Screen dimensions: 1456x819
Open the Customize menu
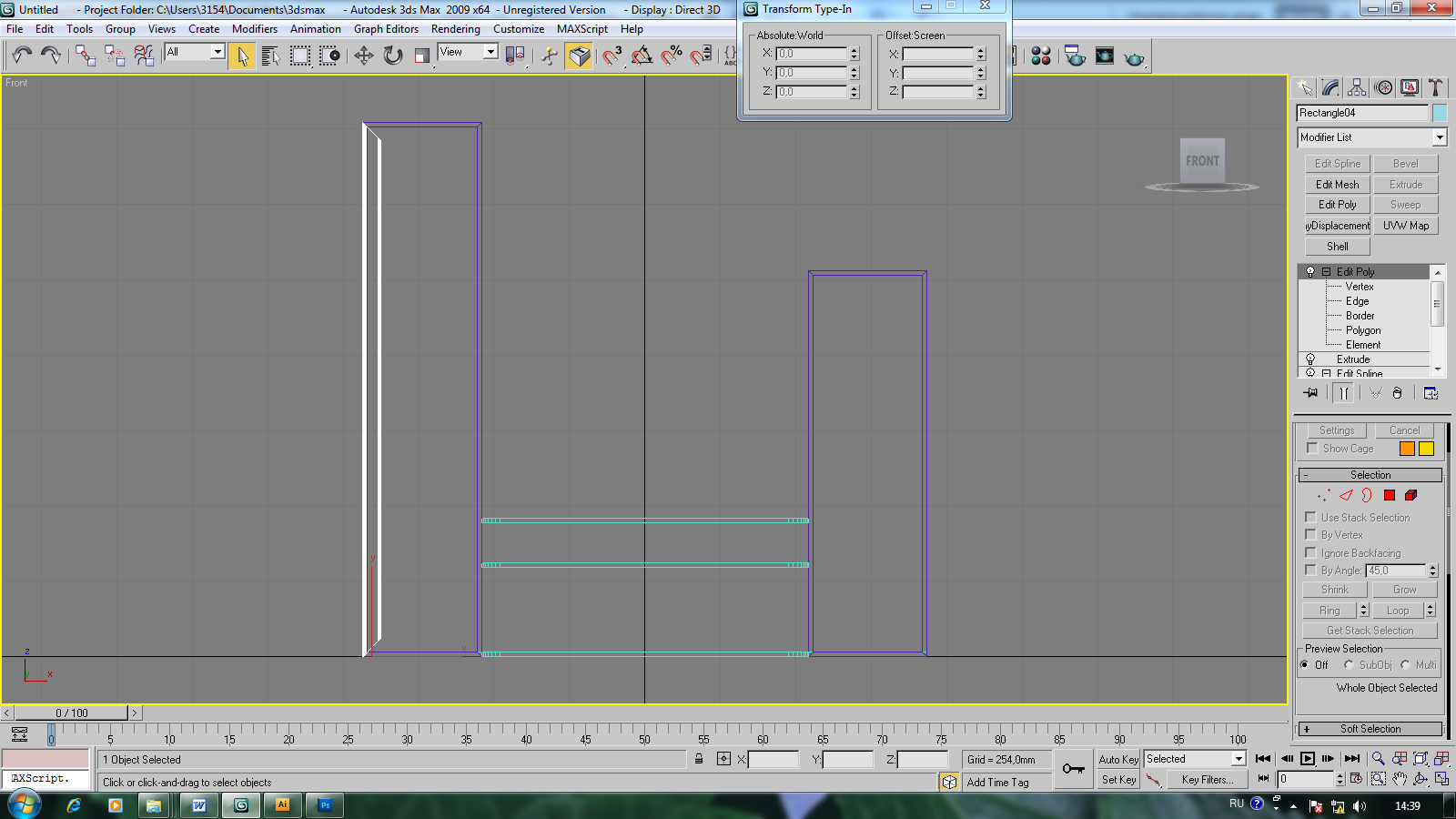[x=519, y=29]
